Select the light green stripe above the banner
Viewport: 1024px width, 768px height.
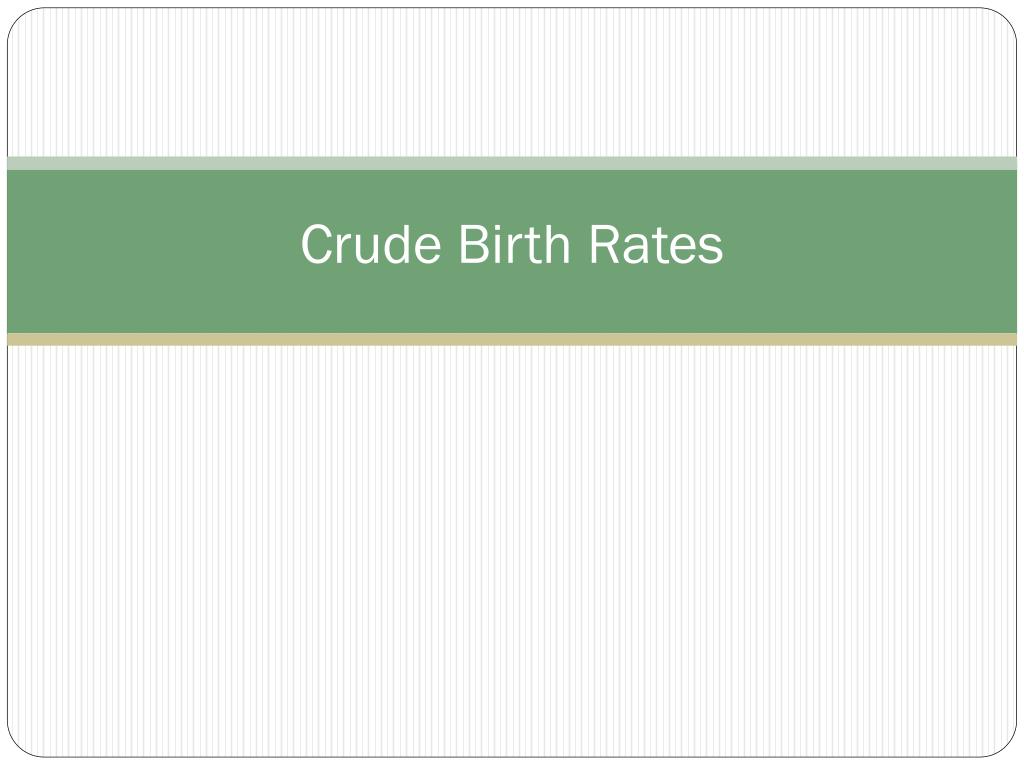[512, 163]
